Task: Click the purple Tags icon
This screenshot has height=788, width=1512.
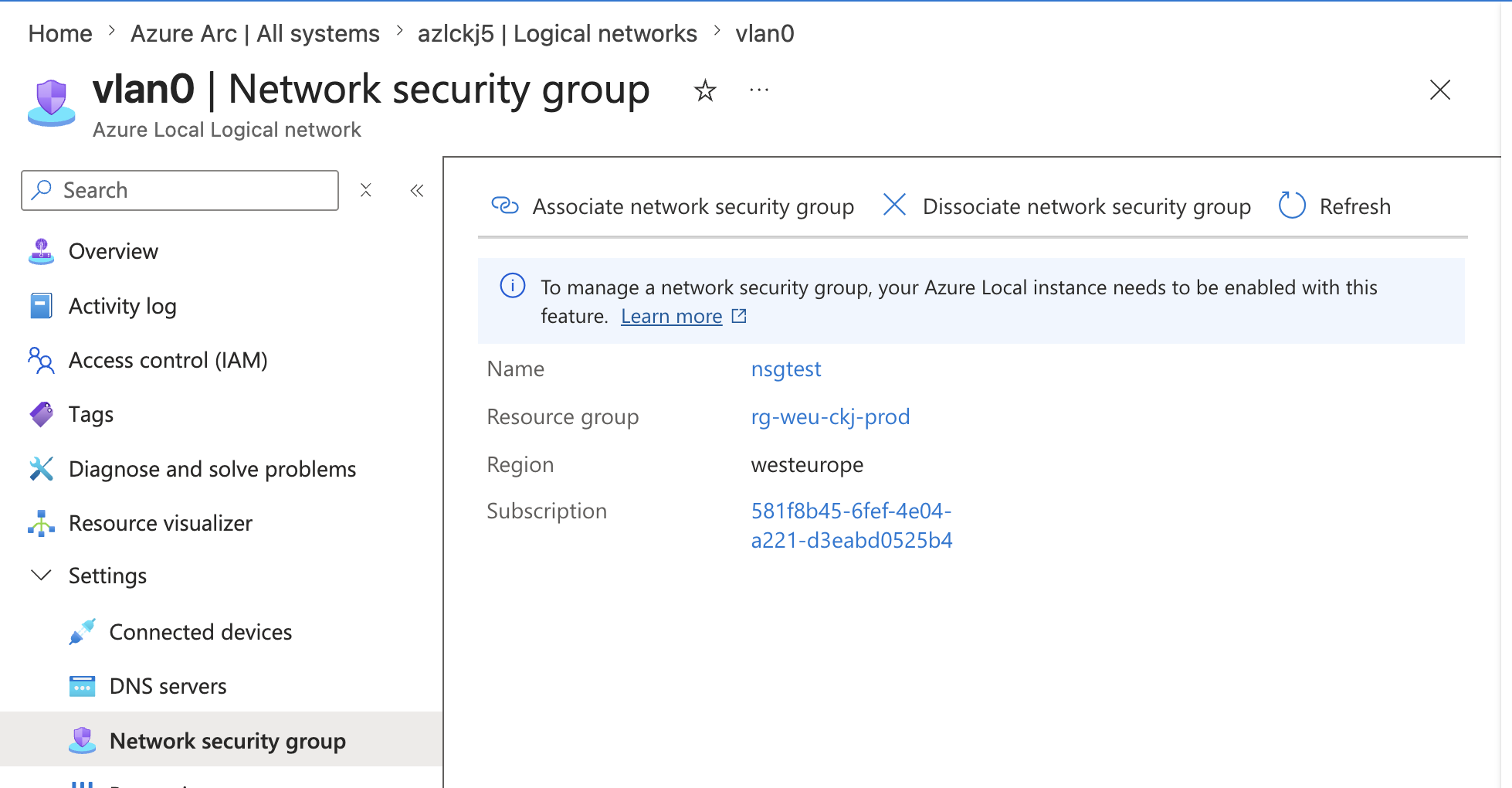Action: click(x=41, y=414)
